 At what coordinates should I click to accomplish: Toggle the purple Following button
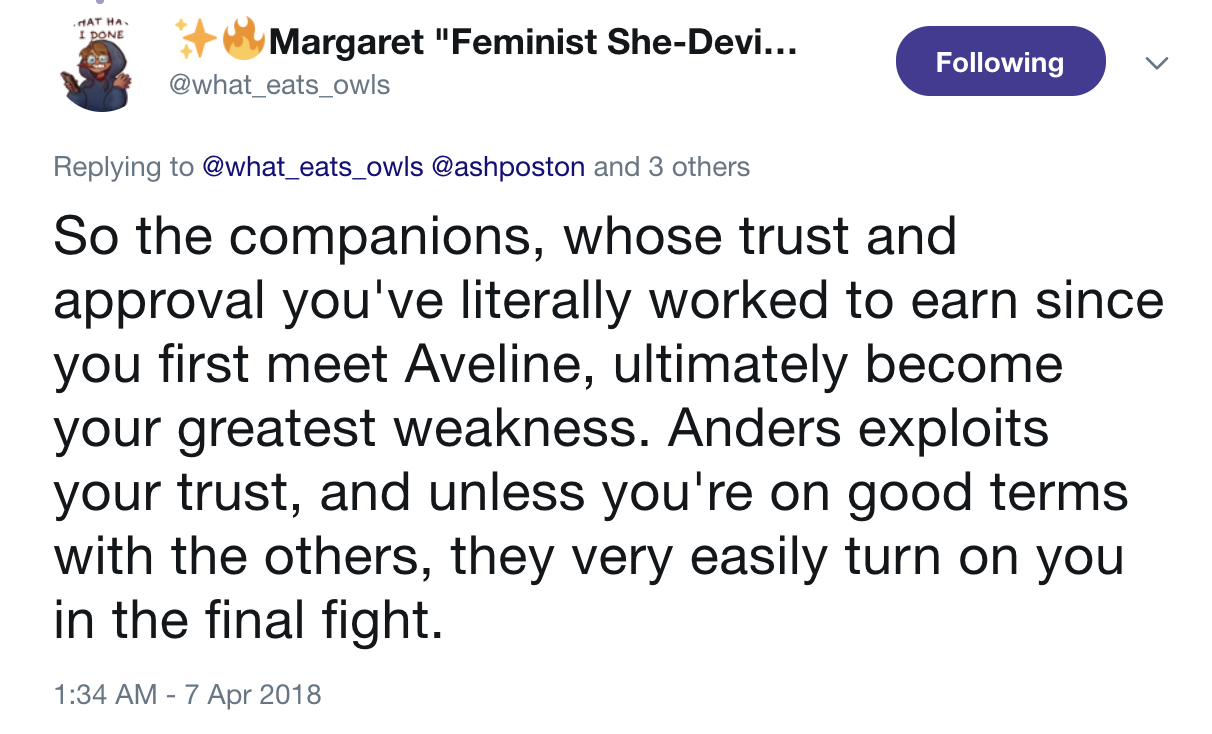[999, 62]
